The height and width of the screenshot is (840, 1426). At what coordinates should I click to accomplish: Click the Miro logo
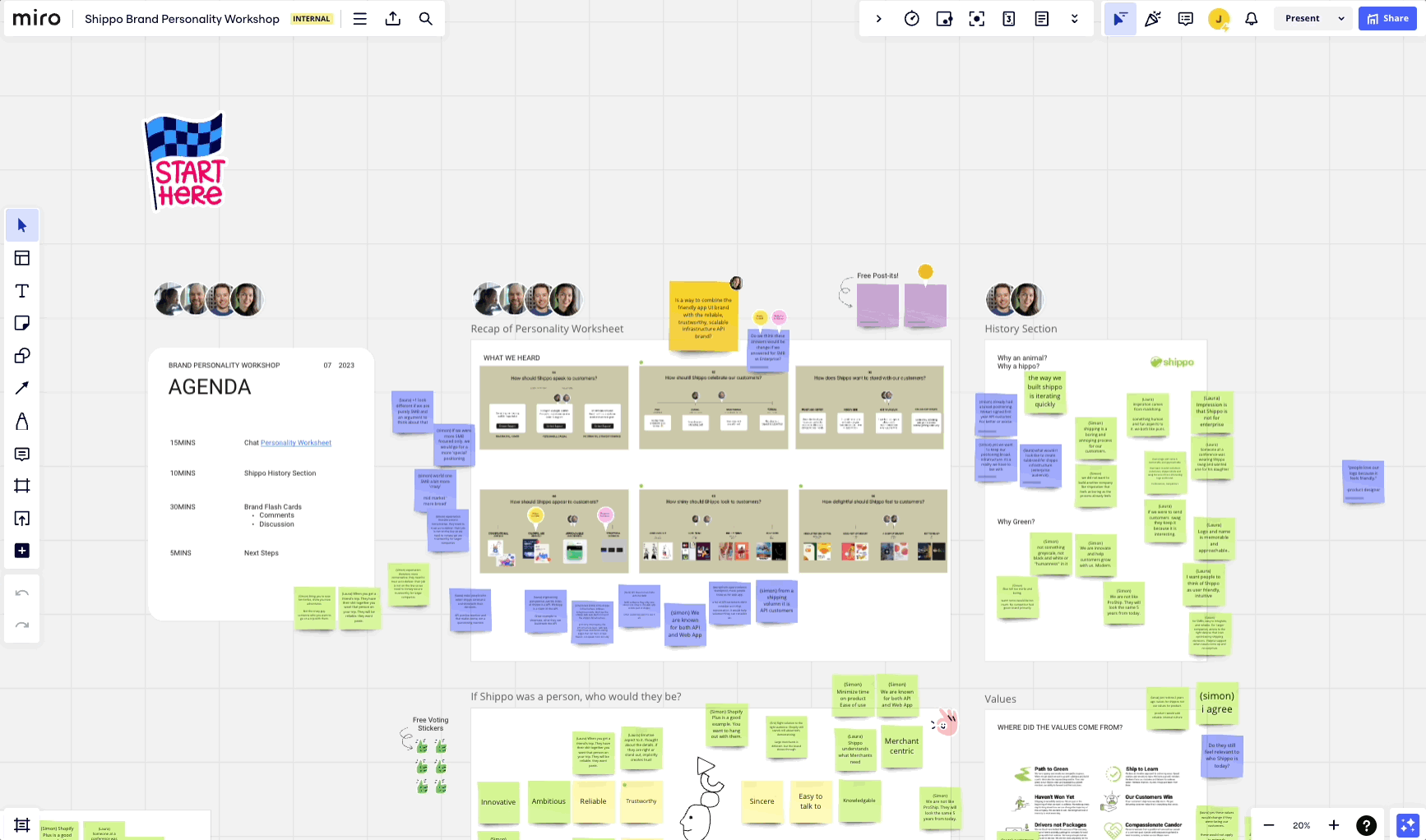coord(37,18)
